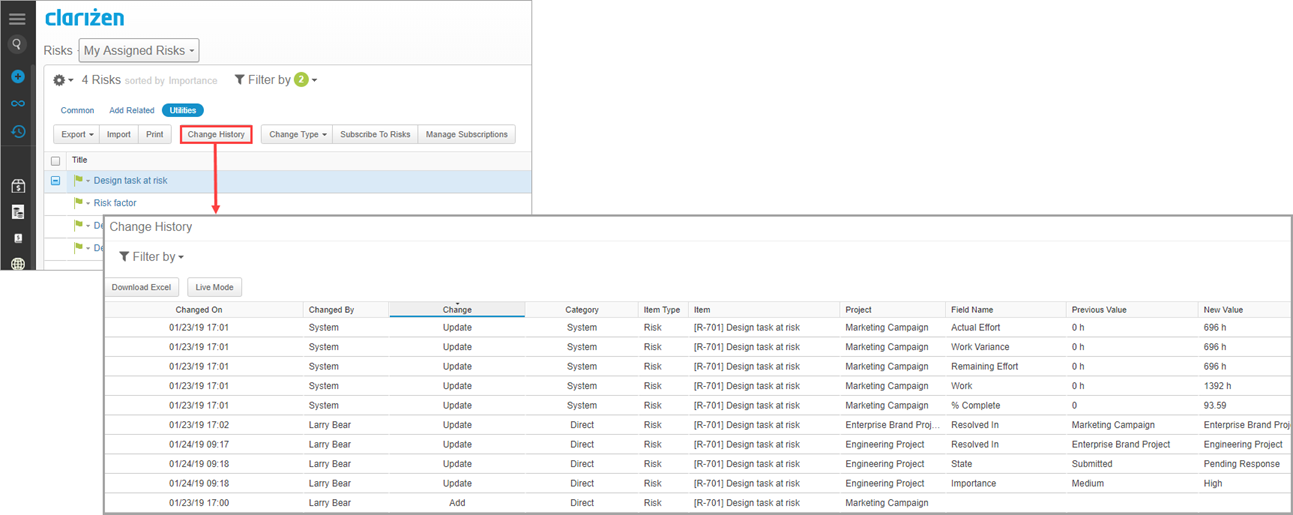The height and width of the screenshot is (515, 1293).
Task: Open the Risk factor link
Action: click(115, 203)
